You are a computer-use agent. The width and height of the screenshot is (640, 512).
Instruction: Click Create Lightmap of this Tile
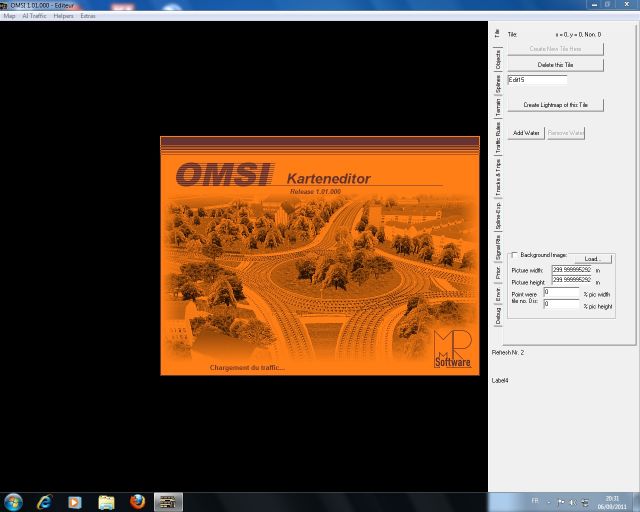(555, 105)
